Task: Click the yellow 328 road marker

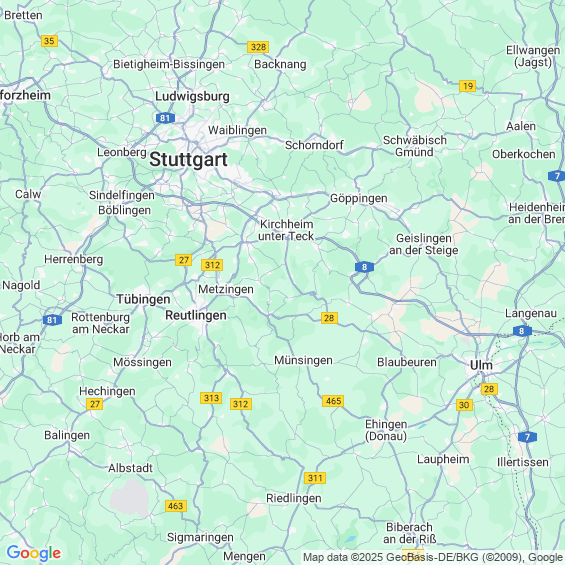Action: click(x=258, y=47)
